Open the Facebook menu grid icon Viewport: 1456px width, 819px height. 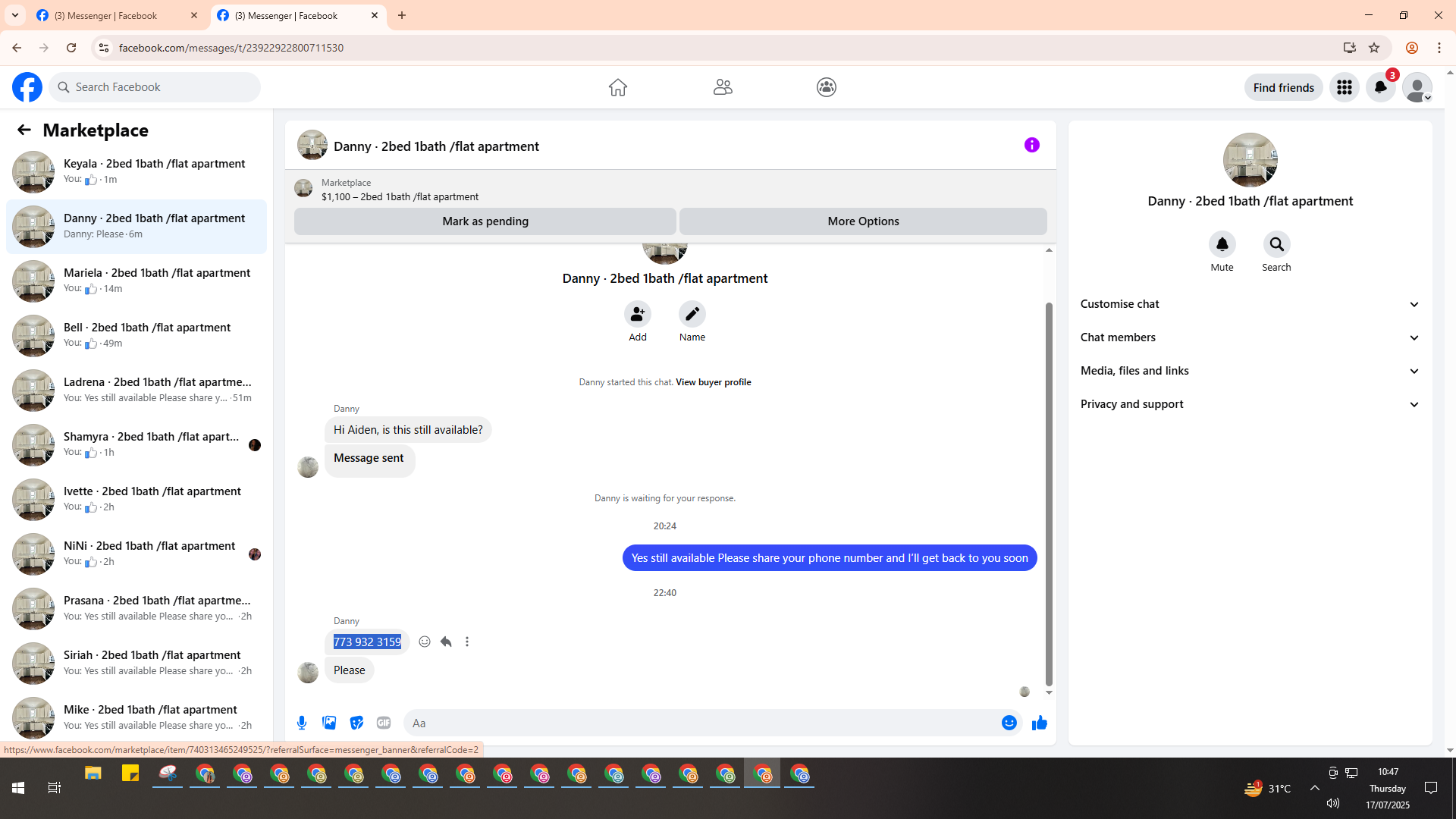tap(1345, 87)
